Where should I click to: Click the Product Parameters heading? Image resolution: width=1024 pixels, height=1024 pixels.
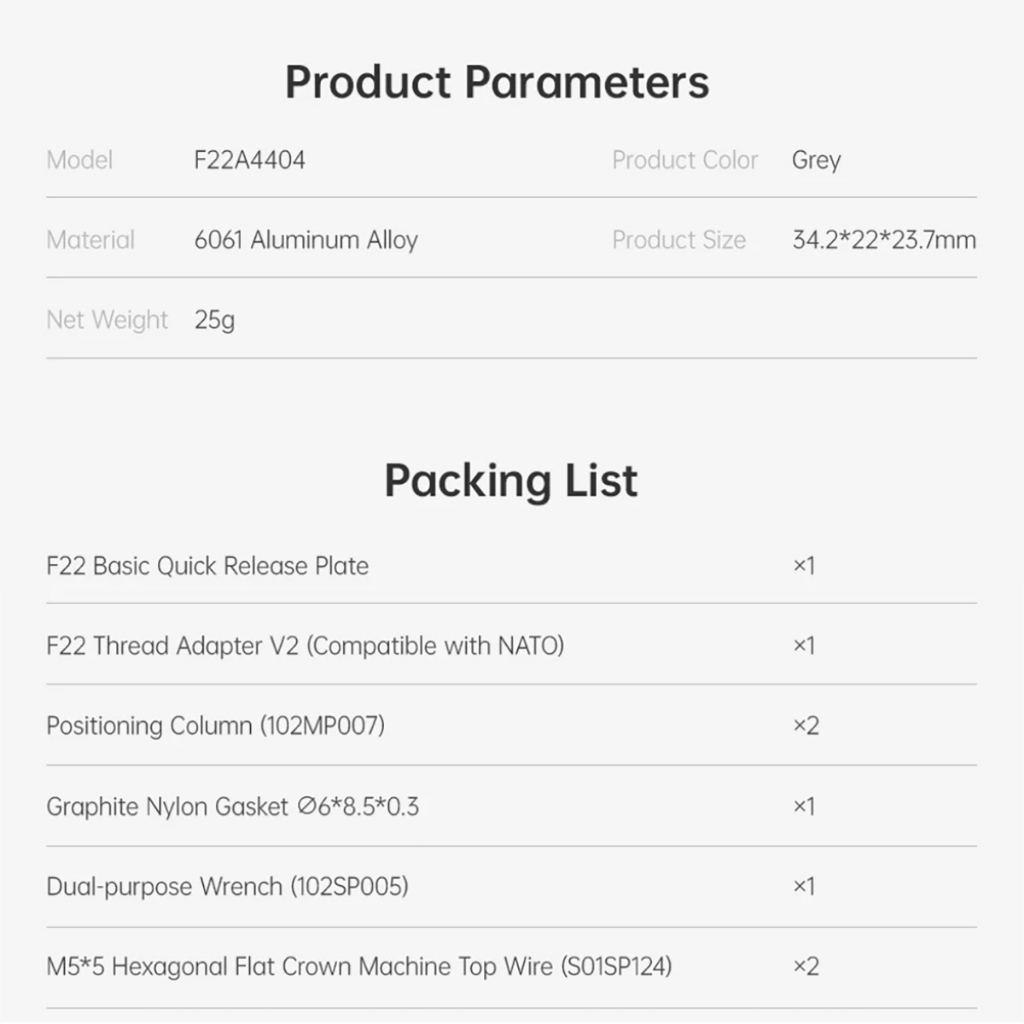coord(497,82)
